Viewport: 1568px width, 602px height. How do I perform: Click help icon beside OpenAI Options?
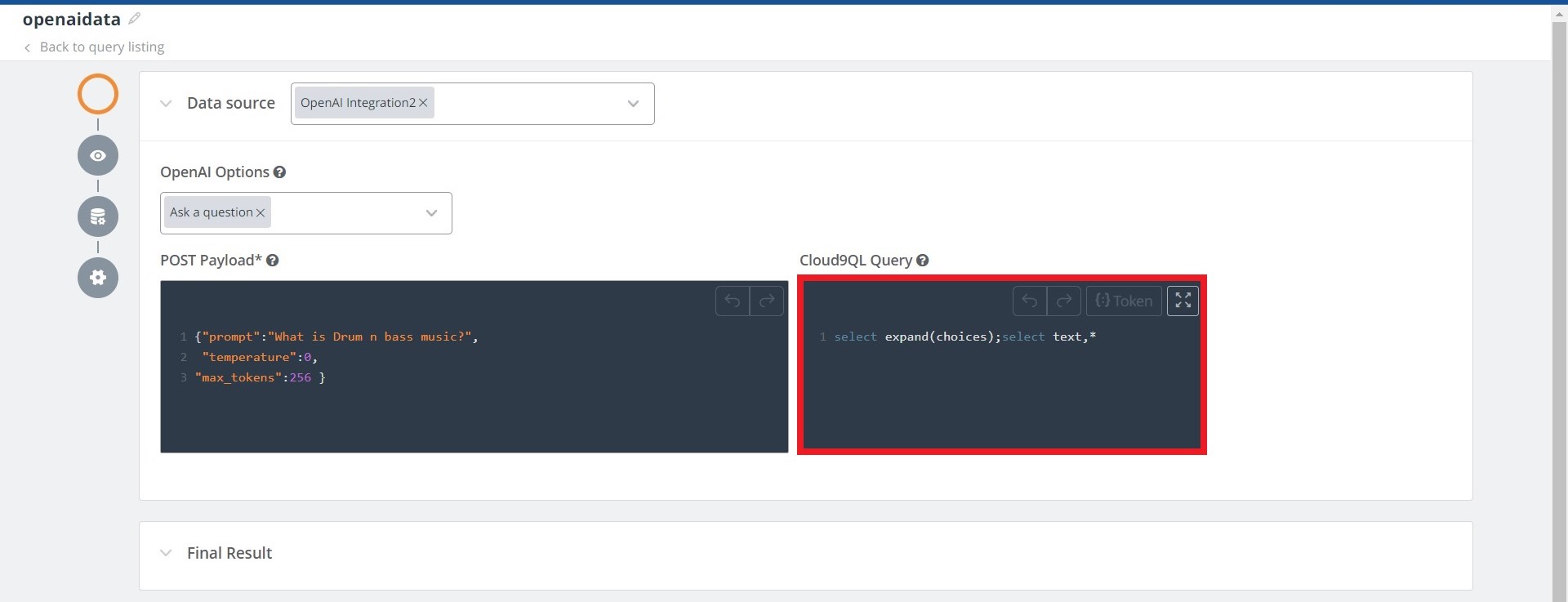(279, 172)
